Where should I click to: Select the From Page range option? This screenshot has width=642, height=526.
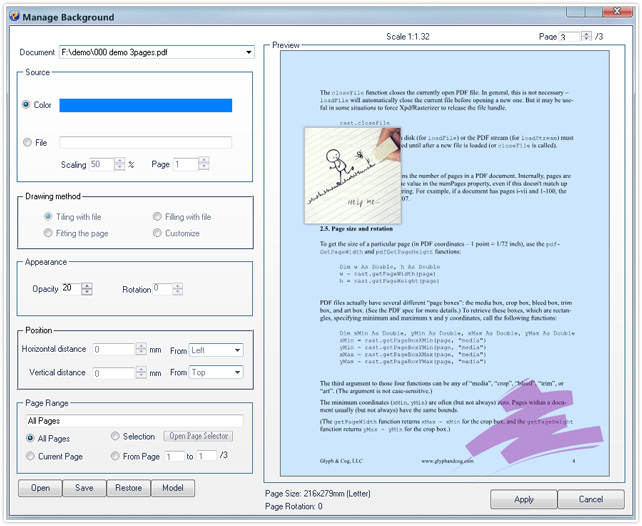click(115, 456)
